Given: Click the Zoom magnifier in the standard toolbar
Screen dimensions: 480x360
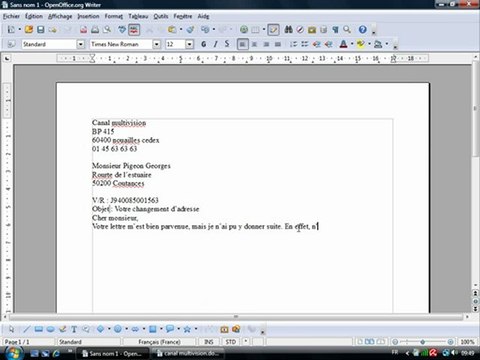Looking at the screenshot, I should (x=347, y=30).
